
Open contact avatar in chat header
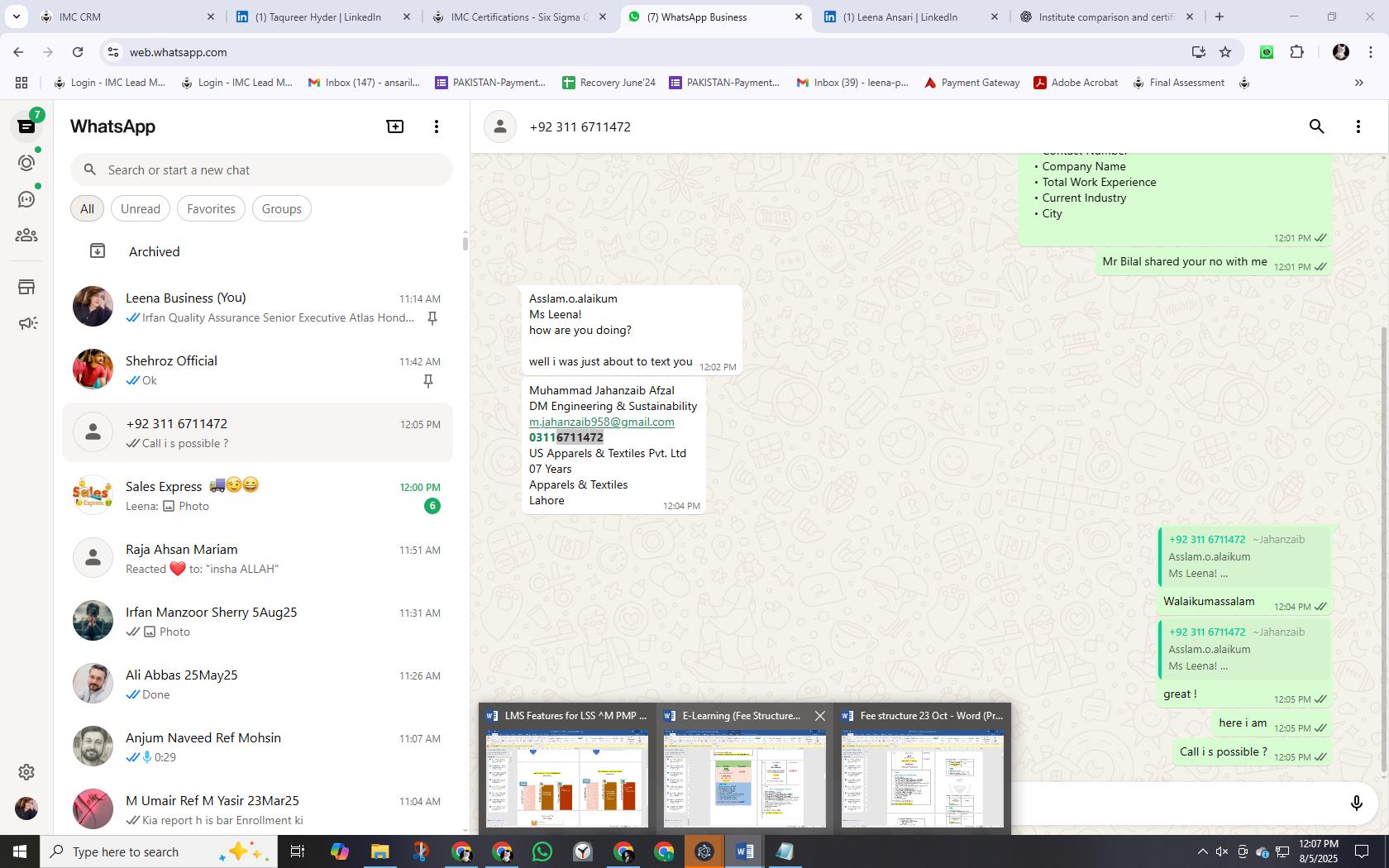[500, 126]
